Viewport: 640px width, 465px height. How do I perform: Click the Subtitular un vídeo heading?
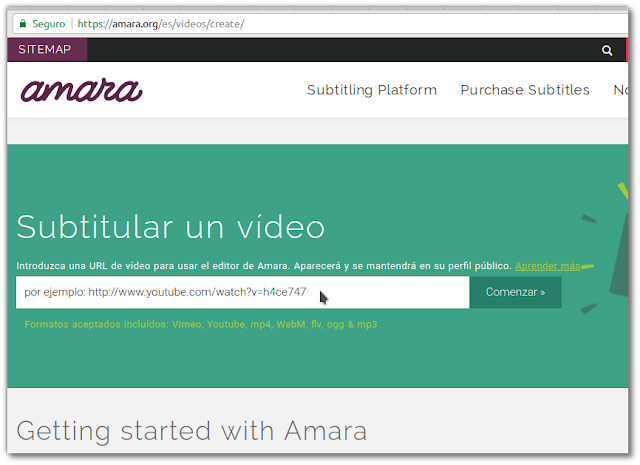click(x=171, y=227)
